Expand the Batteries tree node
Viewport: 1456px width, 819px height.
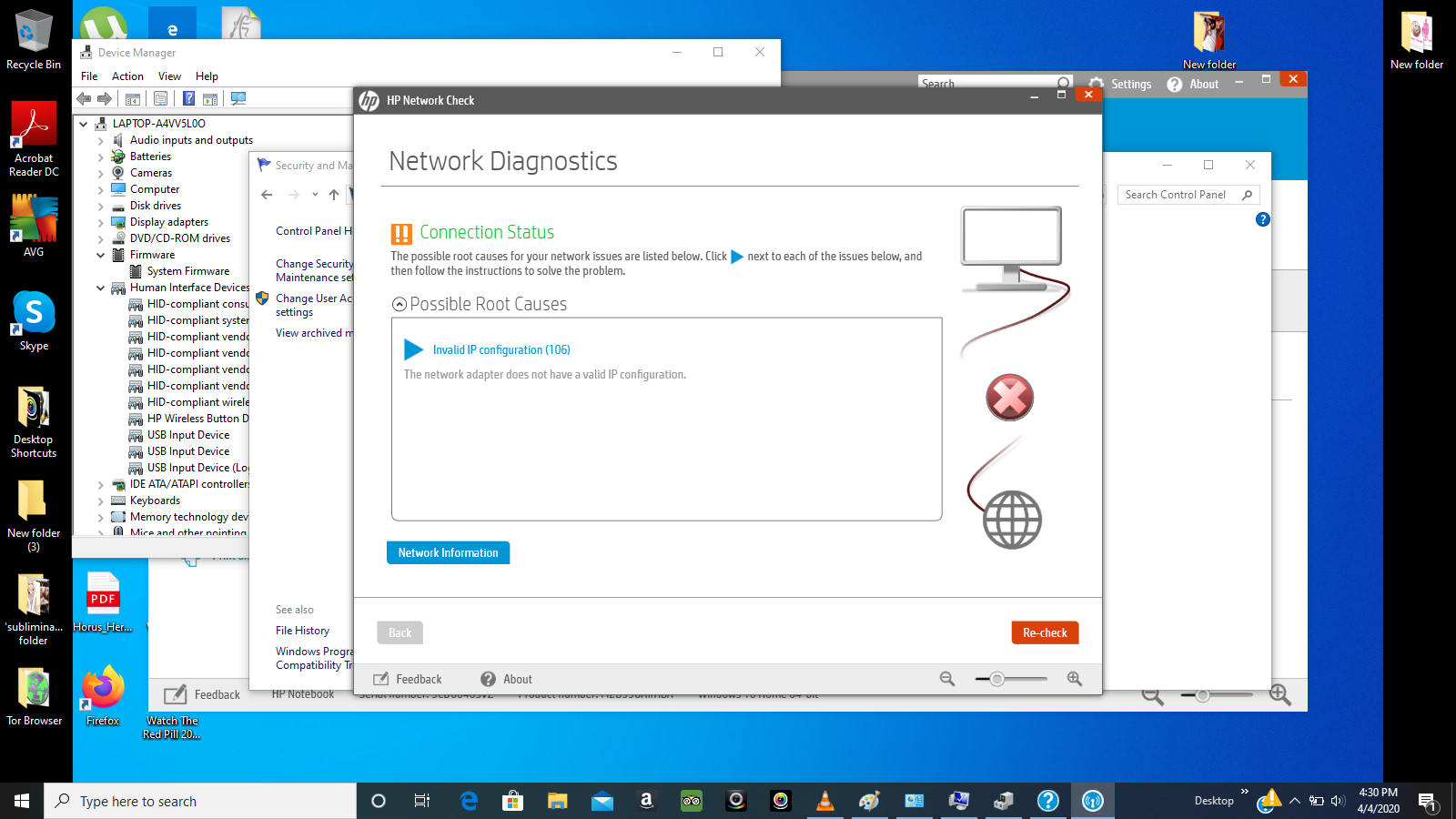101,157
